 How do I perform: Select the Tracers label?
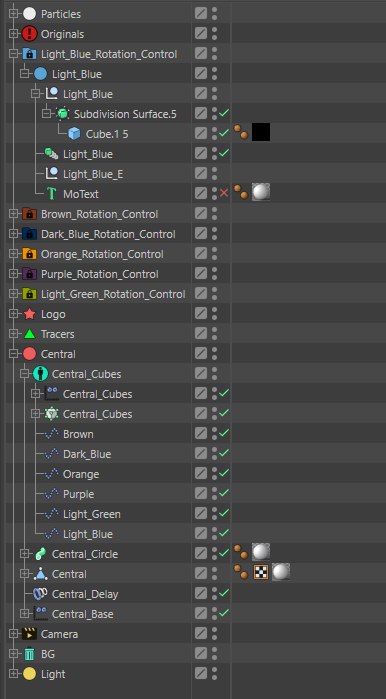tap(57, 334)
